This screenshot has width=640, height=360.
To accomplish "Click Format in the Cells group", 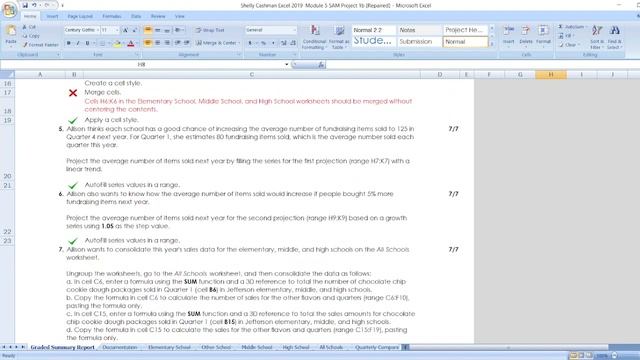I will coord(543,37).
